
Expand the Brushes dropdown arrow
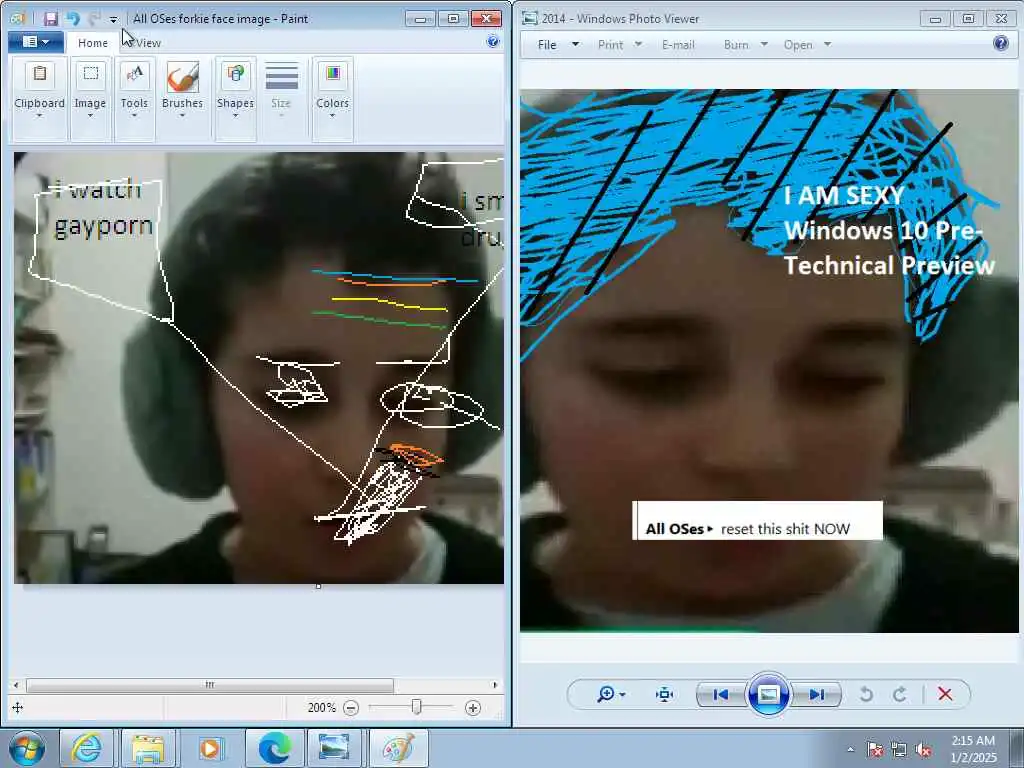(182, 116)
